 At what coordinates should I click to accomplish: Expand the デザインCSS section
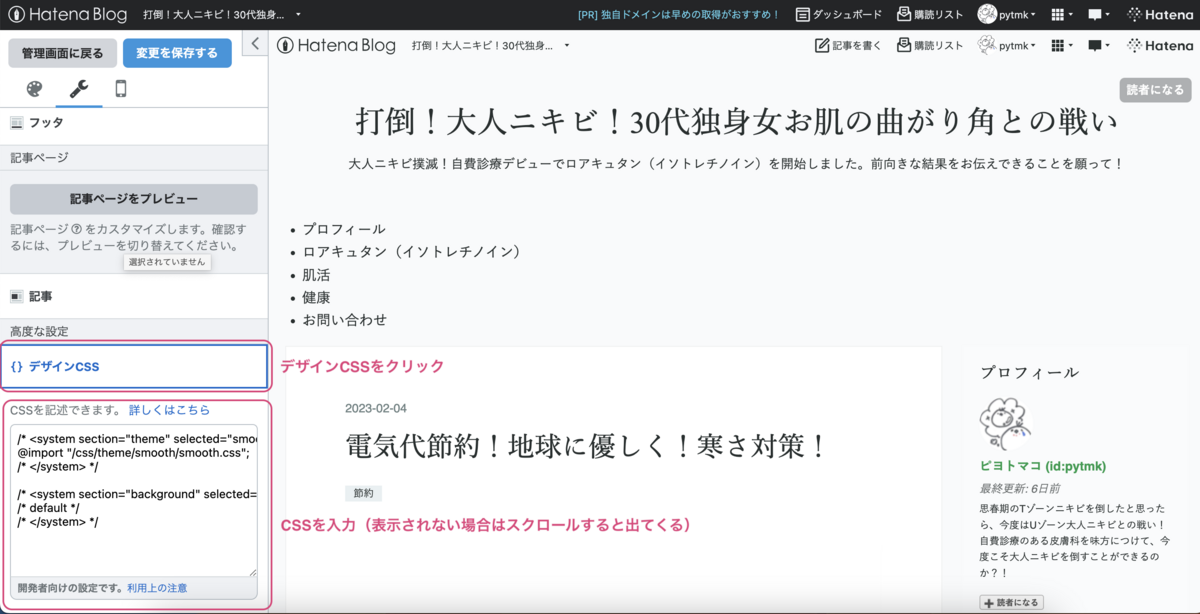(134, 366)
